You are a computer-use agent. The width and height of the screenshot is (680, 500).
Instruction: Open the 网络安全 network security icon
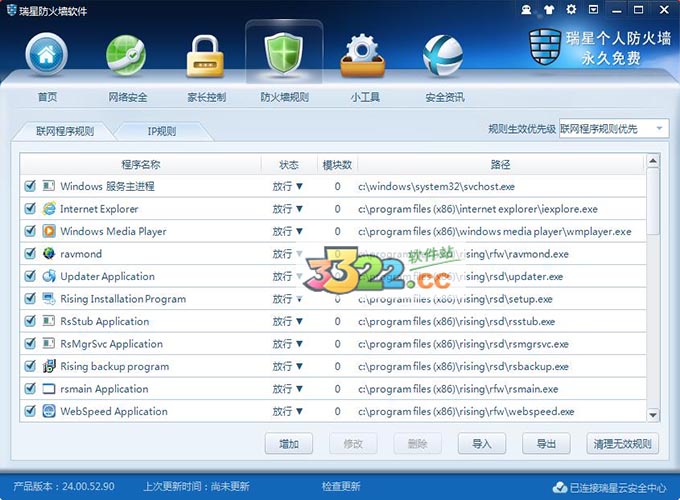126,56
